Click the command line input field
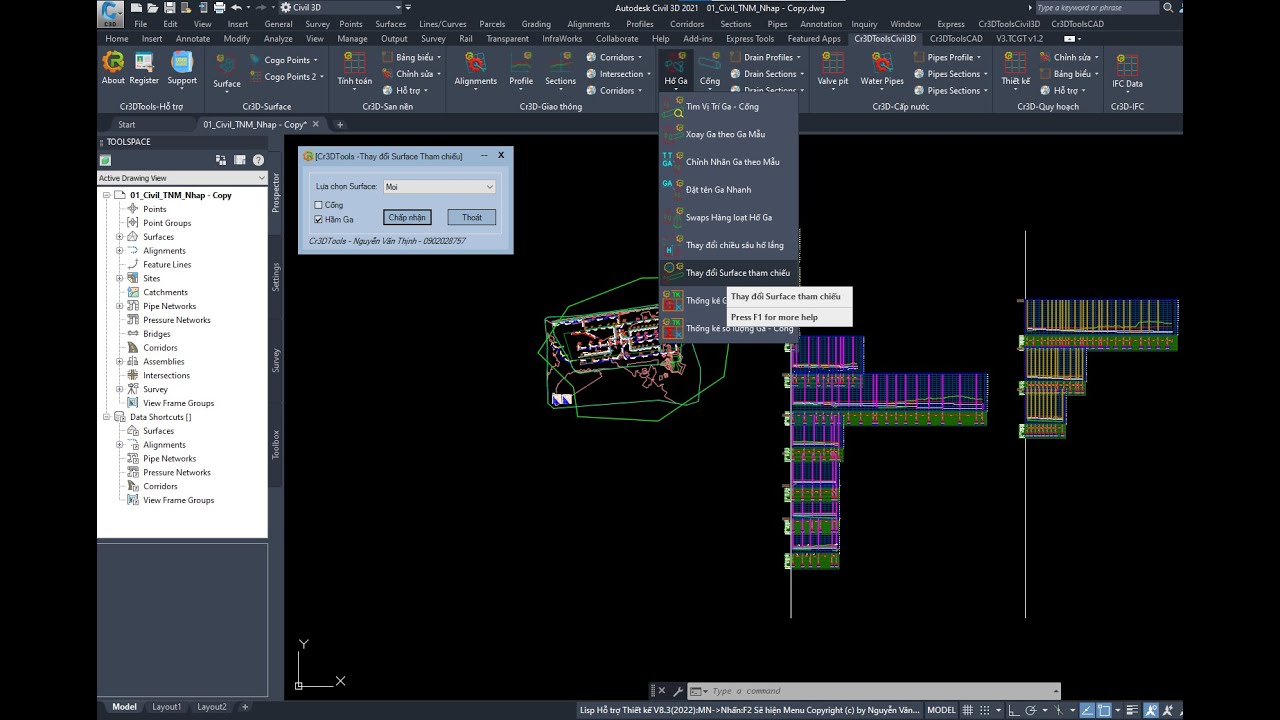Viewport: 1280px width, 720px height. [x=880, y=691]
